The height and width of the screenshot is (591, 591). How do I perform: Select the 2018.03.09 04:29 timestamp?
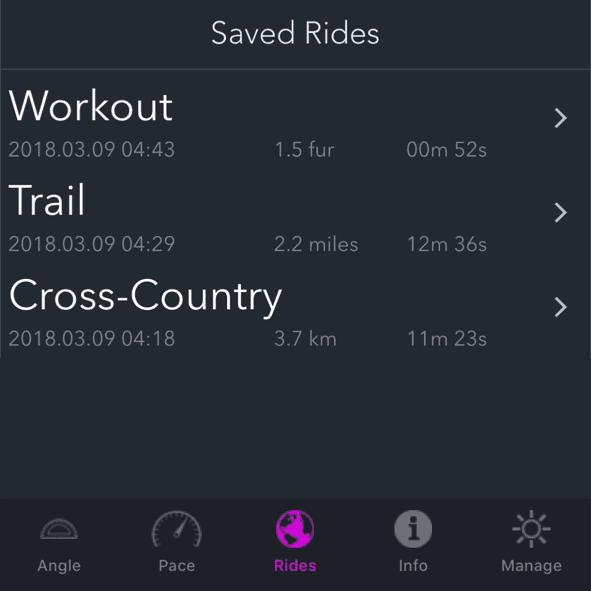[x=92, y=244]
